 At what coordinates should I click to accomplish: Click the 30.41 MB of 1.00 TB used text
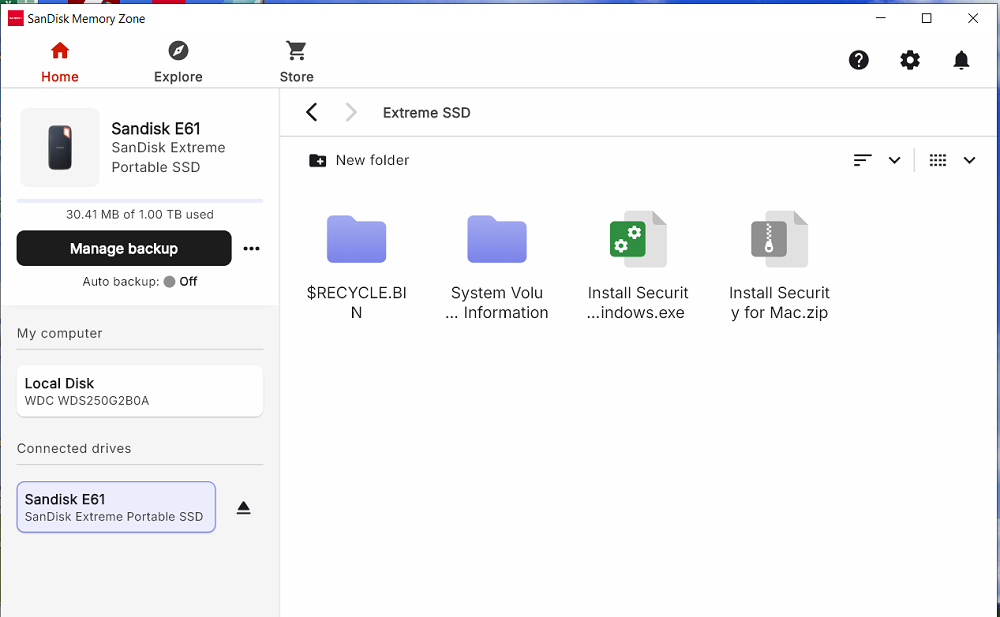click(x=140, y=214)
